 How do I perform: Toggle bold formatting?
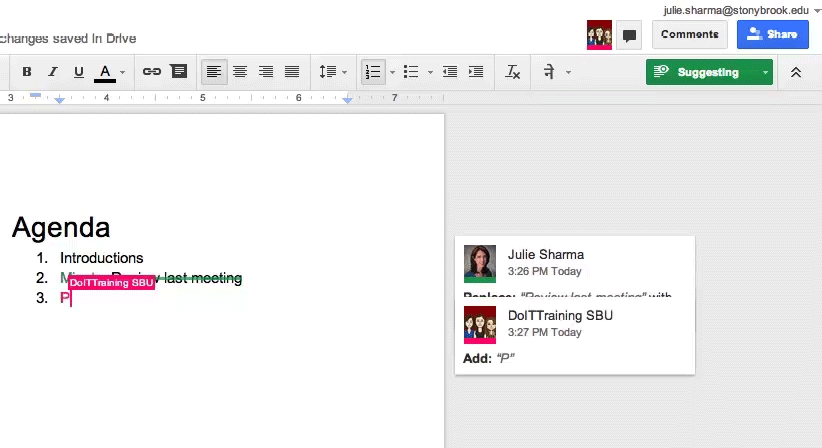pyautogui.click(x=27, y=72)
